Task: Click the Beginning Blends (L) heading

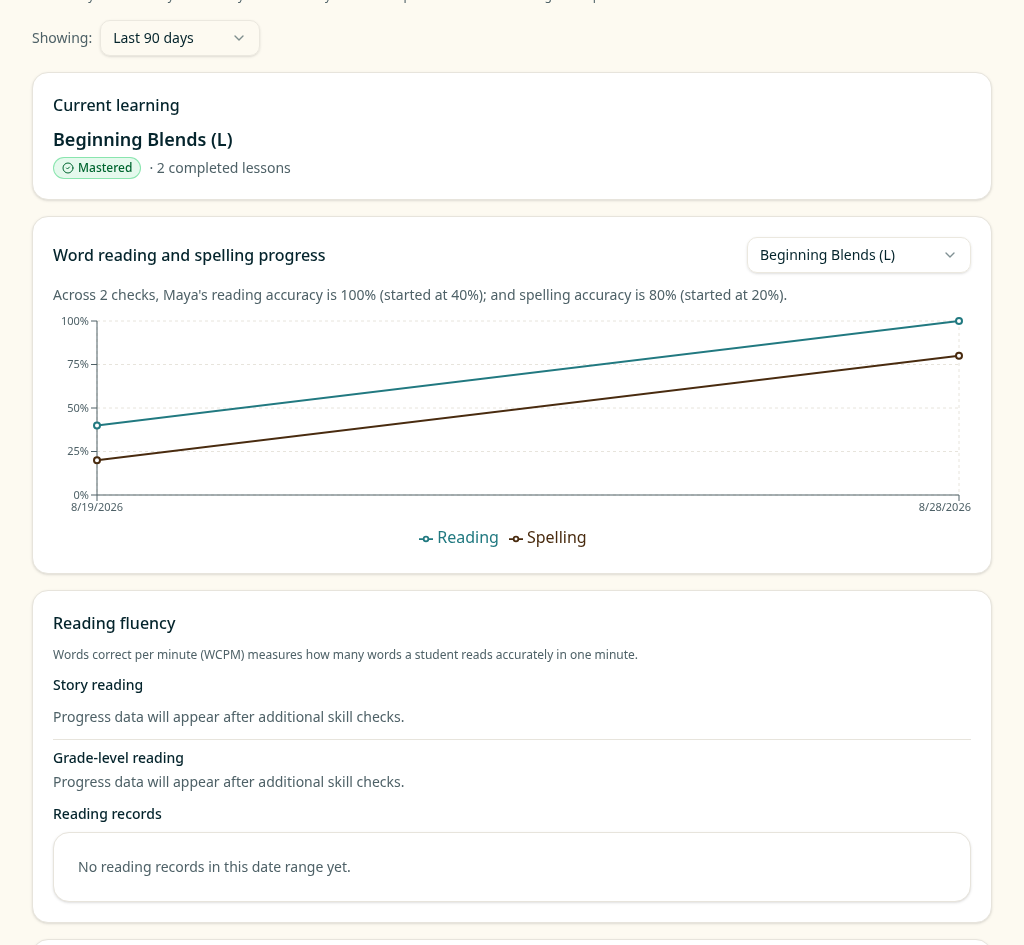Action: 143,140
